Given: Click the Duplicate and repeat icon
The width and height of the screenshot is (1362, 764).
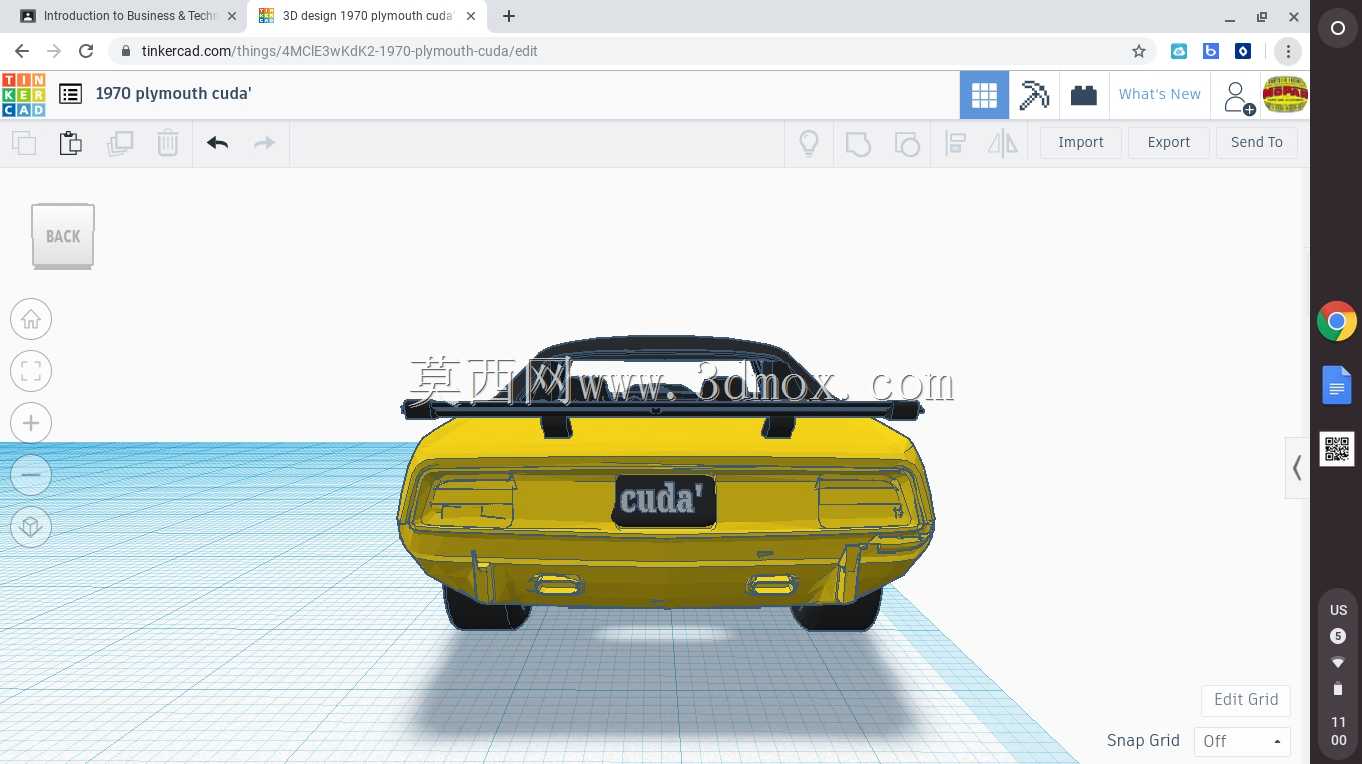Looking at the screenshot, I should click(120, 143).
